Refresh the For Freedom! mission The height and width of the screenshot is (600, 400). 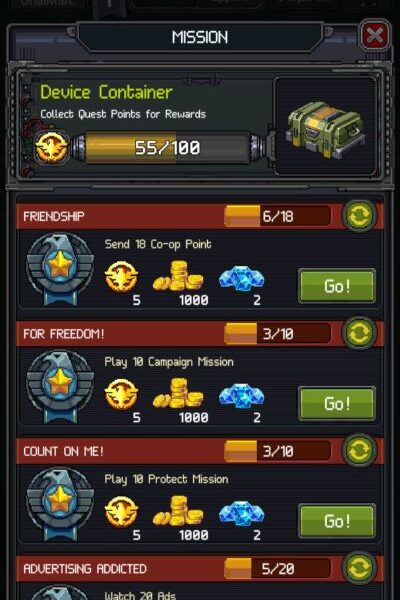pyautogui.click(x=359, y=333)
